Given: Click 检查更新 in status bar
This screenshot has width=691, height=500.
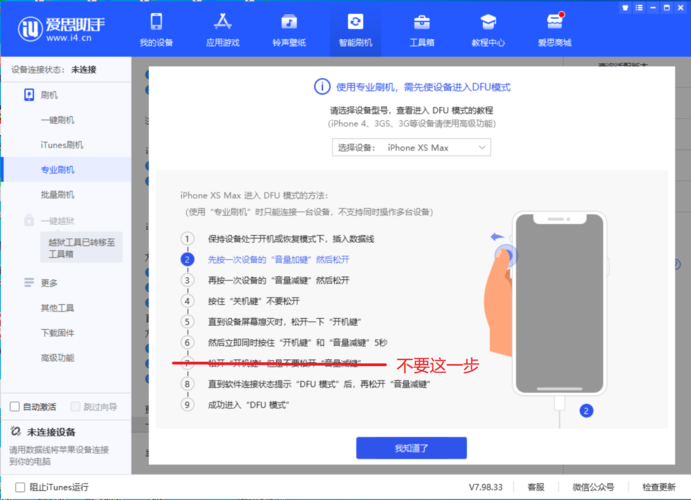Looking at the screenshot, I should 659,487.
